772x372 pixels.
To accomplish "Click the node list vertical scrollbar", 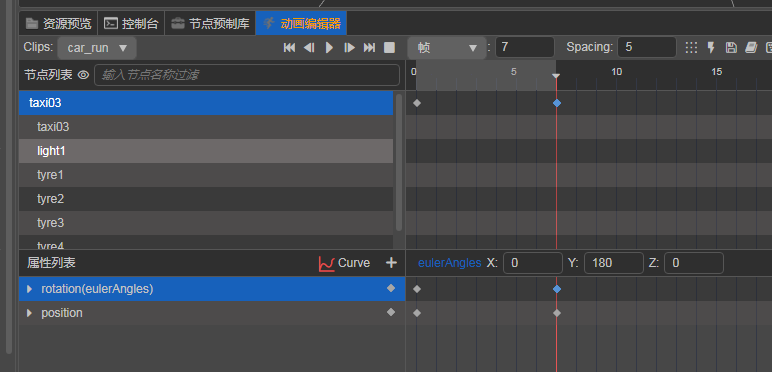I will click(x=399, y=162).
